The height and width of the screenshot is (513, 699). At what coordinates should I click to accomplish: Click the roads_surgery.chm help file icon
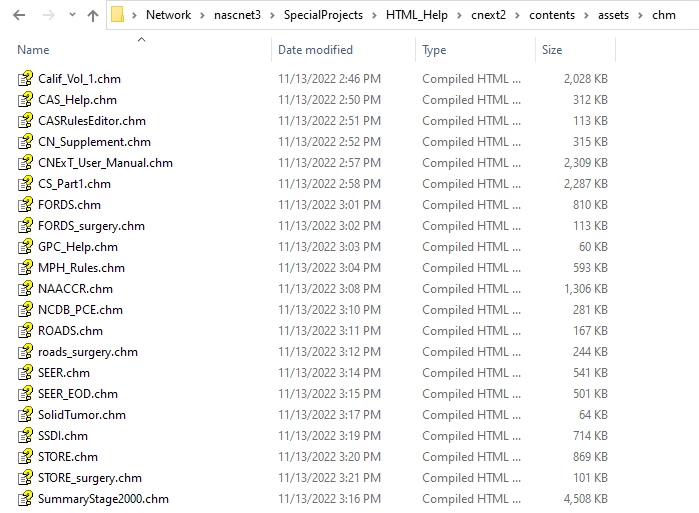[25, 351]
